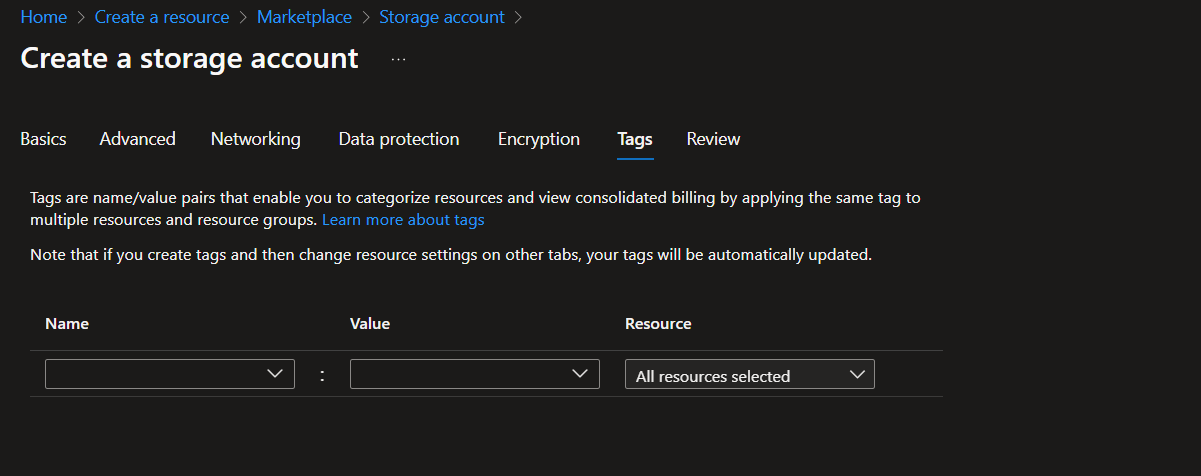Click the Value field chevron arrow
Viewport: 1201px width, 476px height.
(580, 374)
